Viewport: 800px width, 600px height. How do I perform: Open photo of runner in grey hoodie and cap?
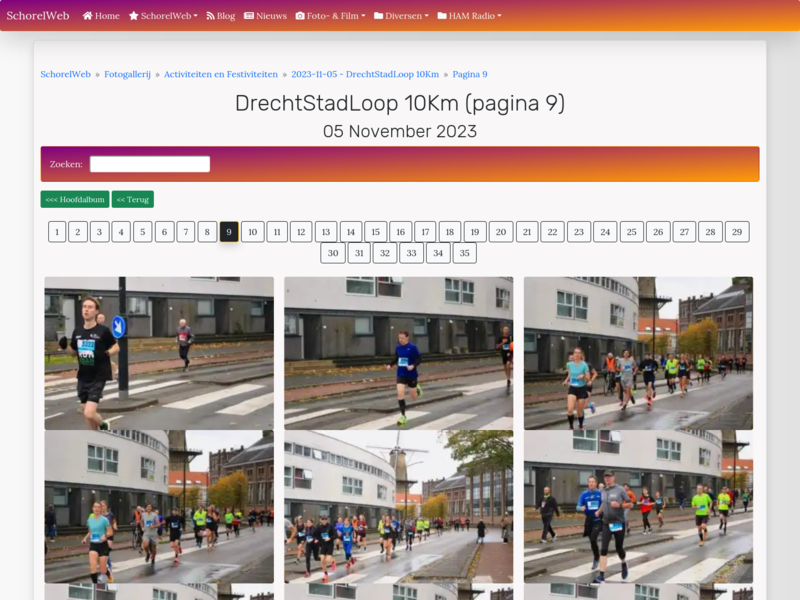(638, 507)
